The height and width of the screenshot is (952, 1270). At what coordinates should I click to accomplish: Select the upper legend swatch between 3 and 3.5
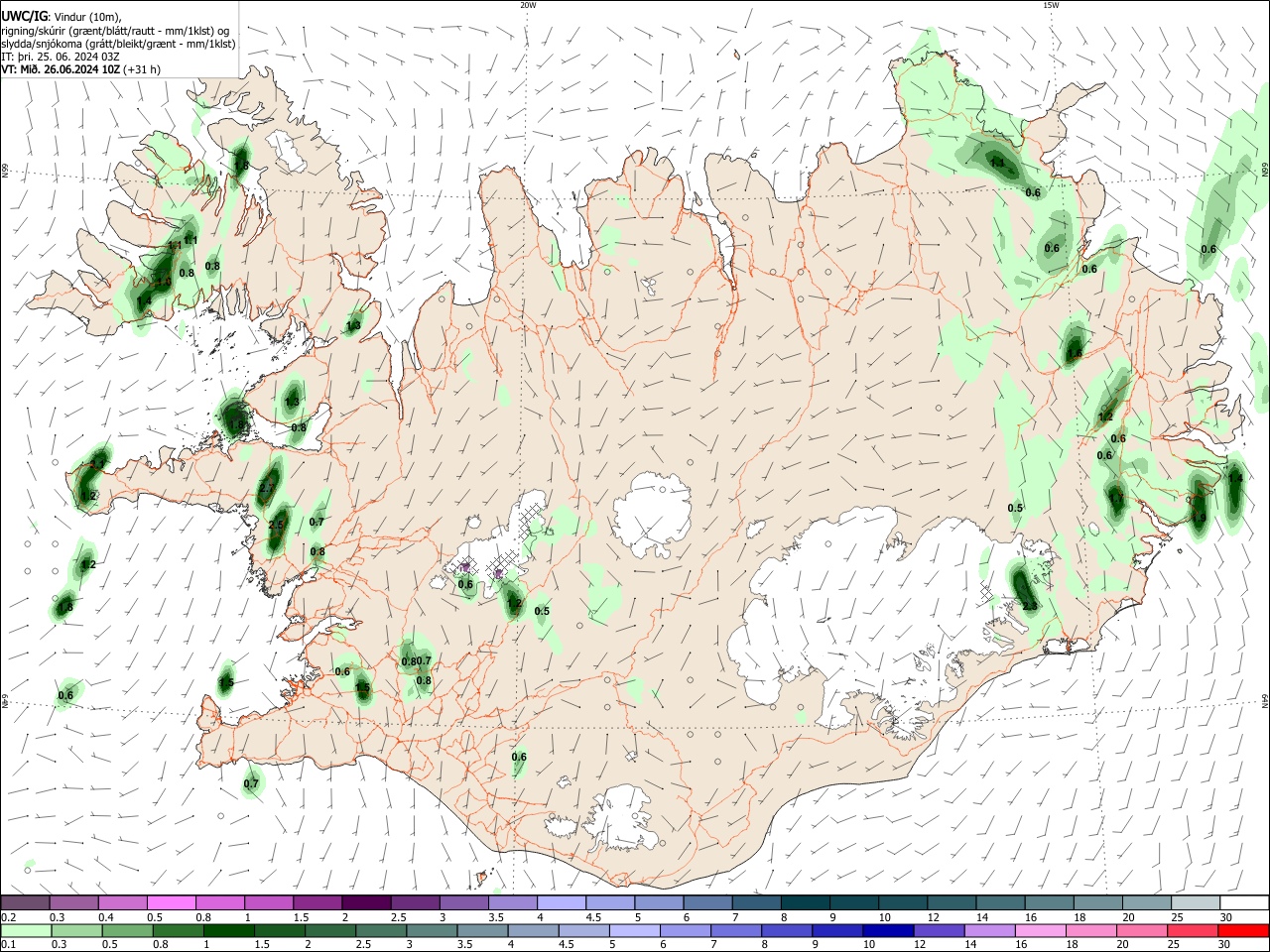tap(462, 902)
